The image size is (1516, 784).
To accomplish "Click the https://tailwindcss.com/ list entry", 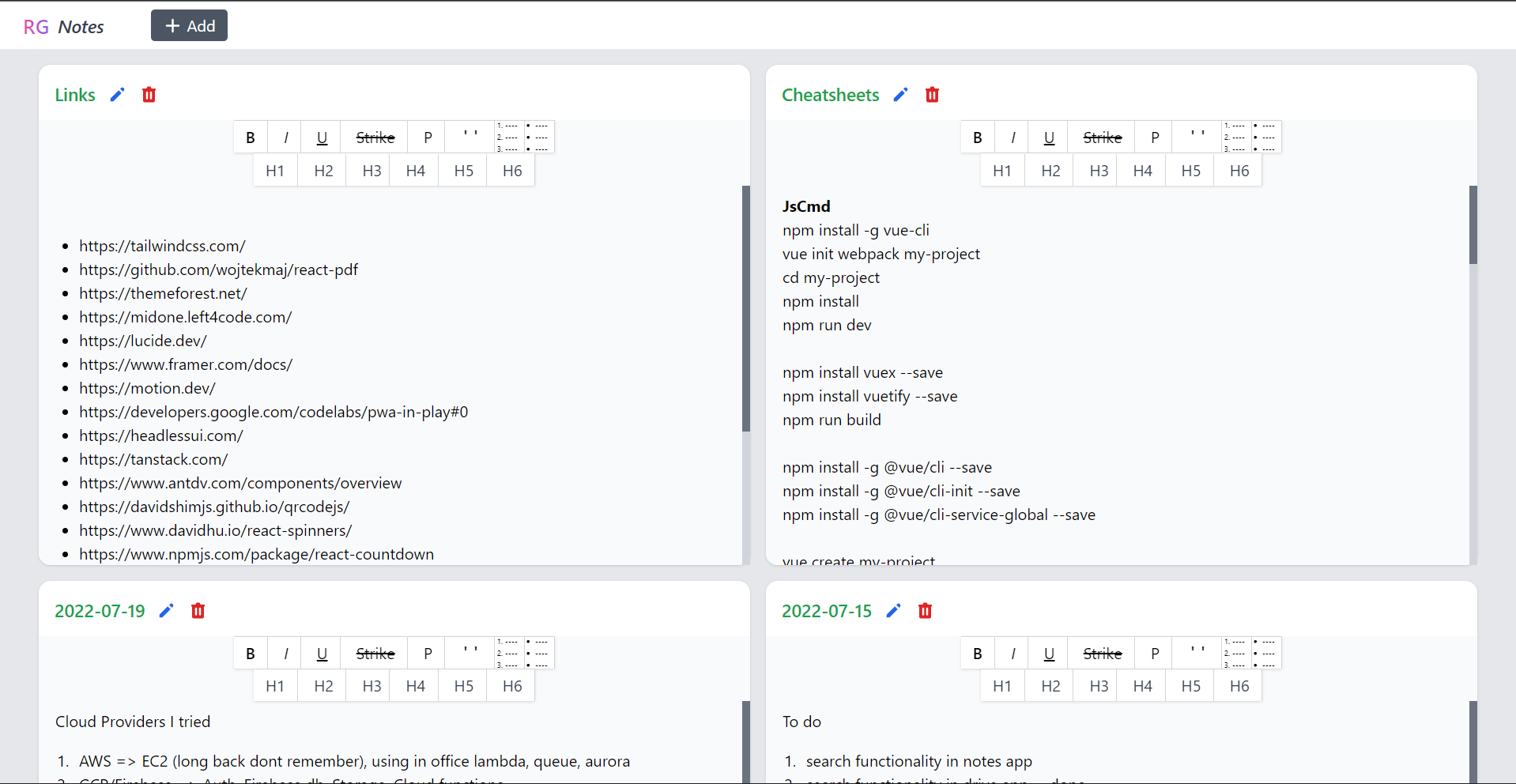I will pyautogui.click(x=162, y=246).
